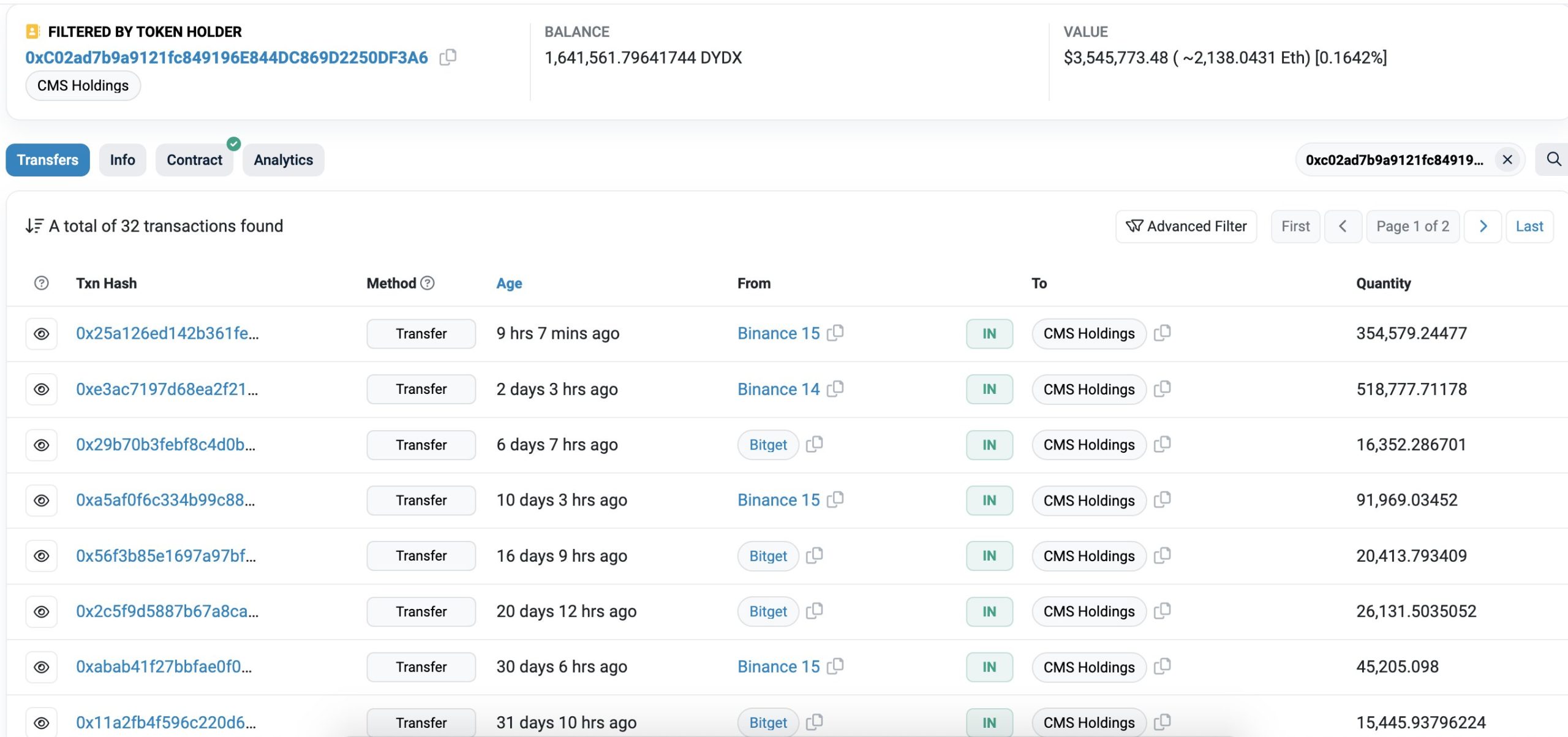Jump to Last page button
The width and height of the screenshot is (1568, 737).
point(1529,227)
